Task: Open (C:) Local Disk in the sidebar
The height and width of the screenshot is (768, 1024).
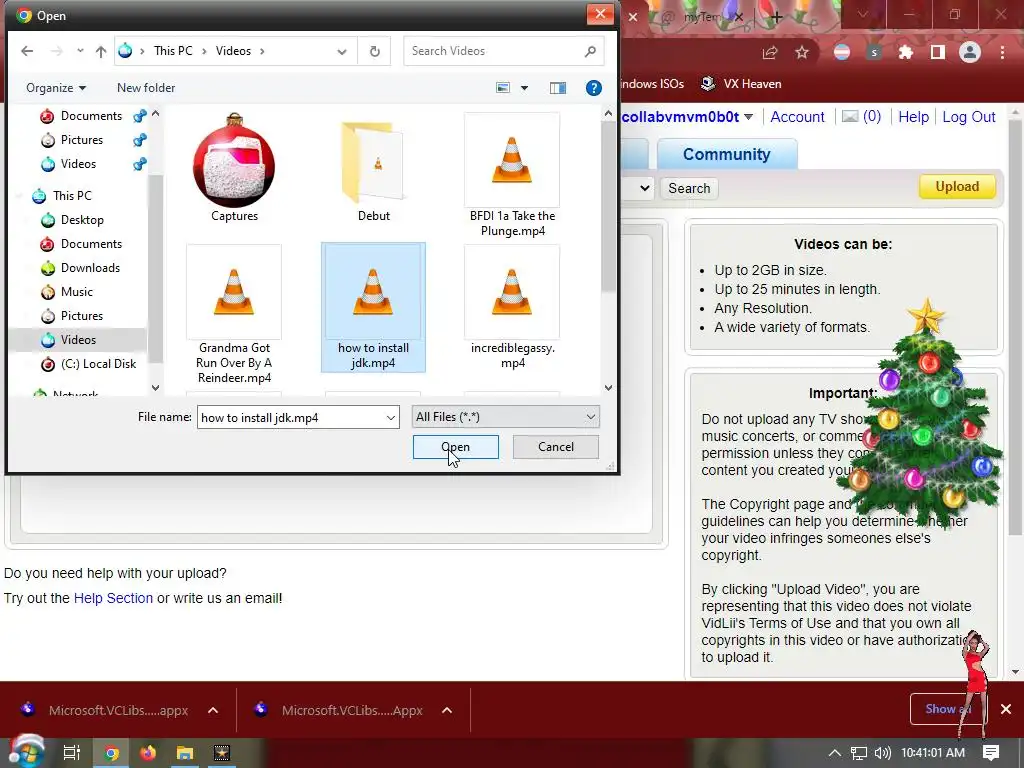Action: click(97, 364)
